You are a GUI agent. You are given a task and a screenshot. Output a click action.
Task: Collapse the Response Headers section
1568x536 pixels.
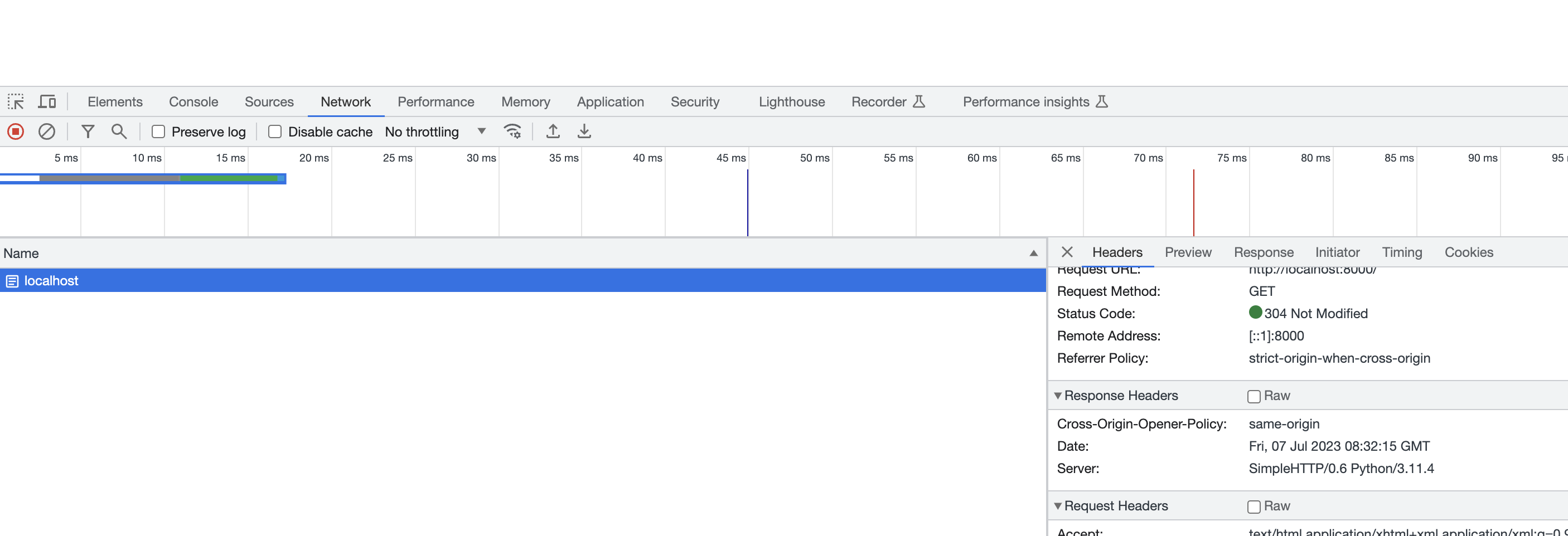pos(1058,396)
